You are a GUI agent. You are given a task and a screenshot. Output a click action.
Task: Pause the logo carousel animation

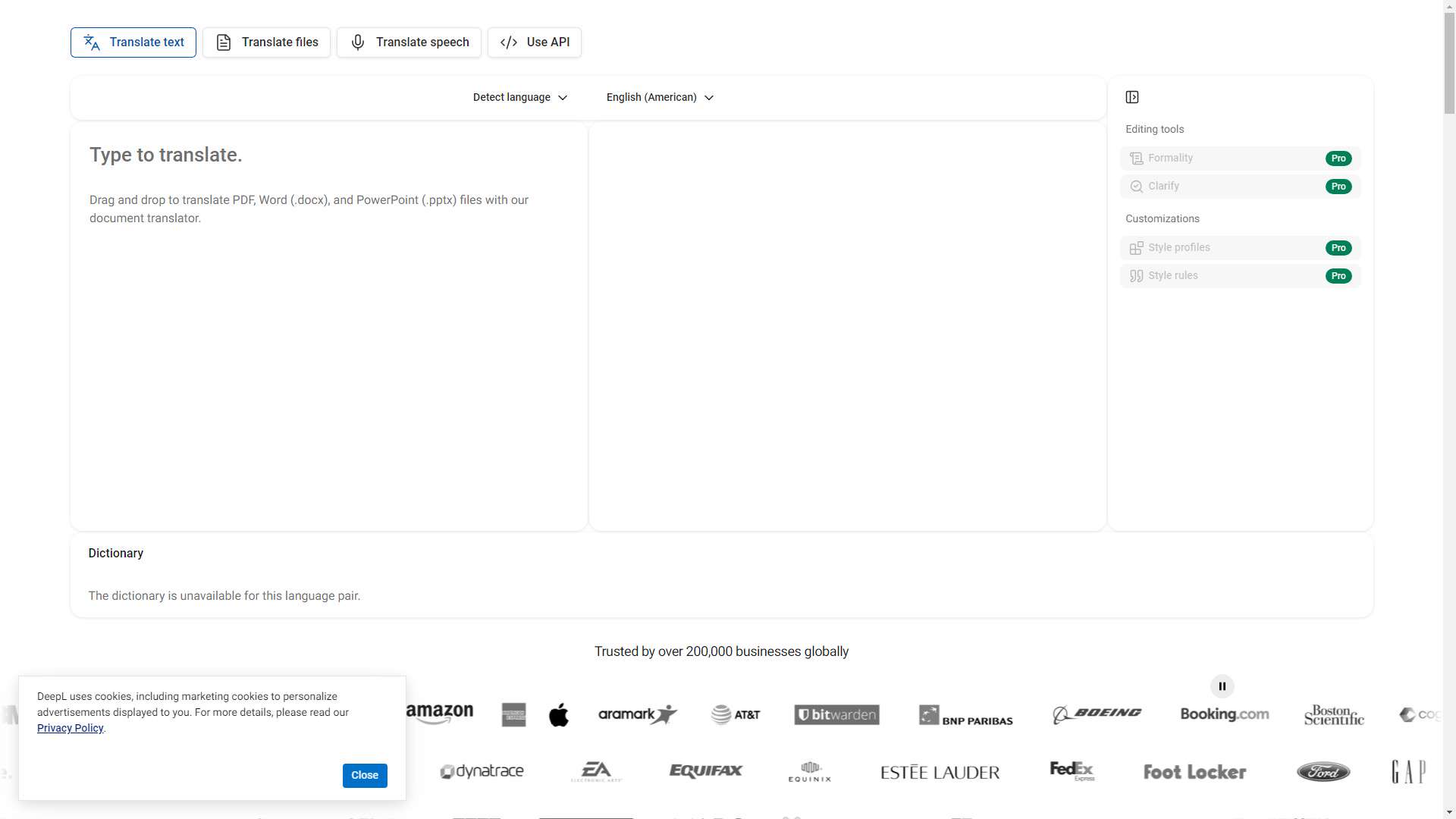tap(1222, 686)
